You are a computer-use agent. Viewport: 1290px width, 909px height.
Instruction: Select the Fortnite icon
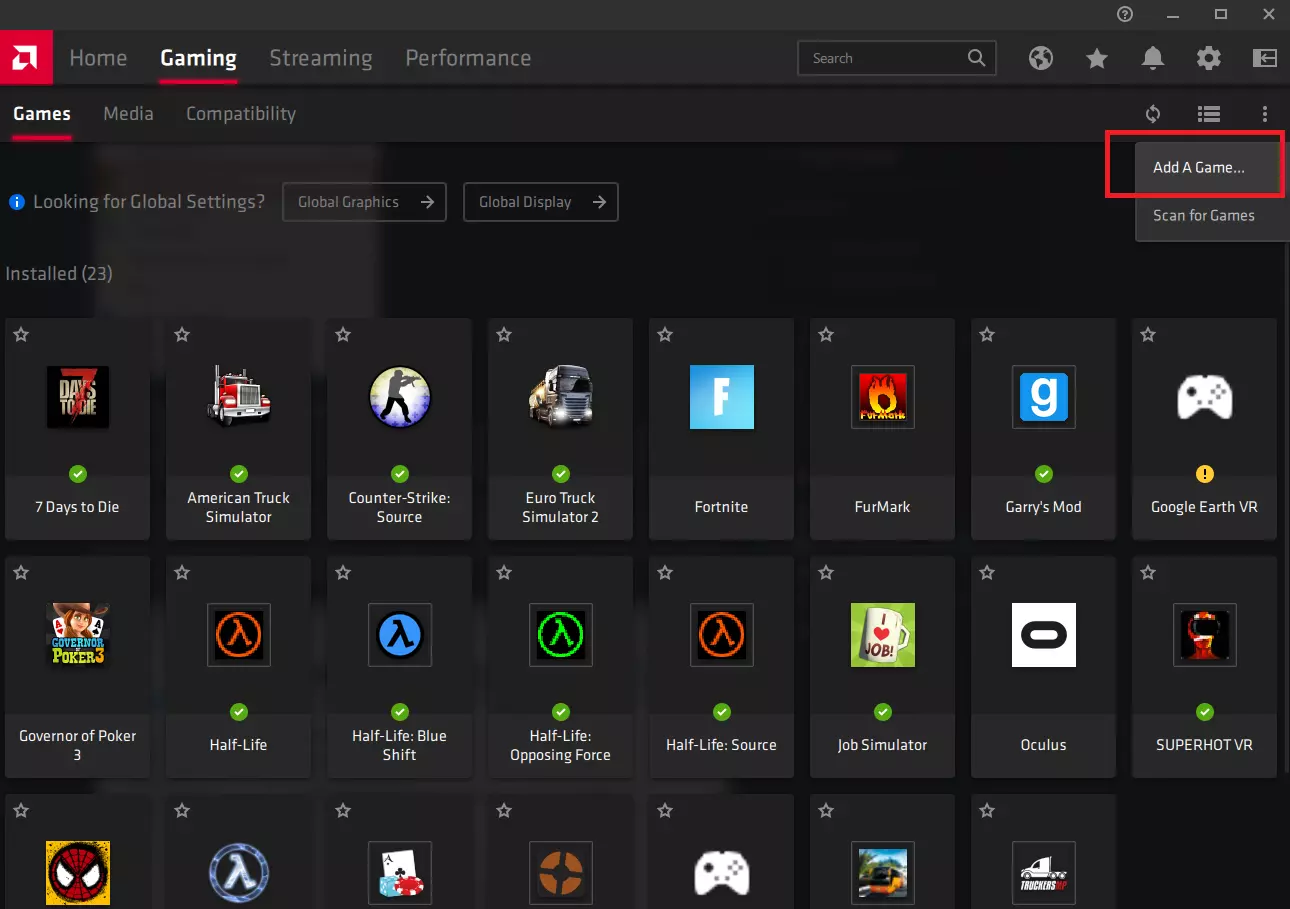click(721, 397)
